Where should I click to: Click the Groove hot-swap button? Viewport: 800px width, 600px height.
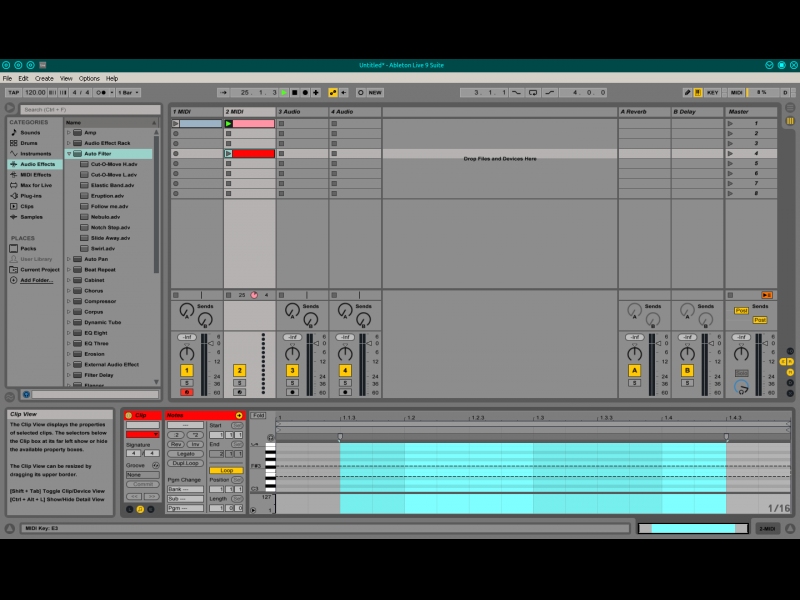(155, 465)
